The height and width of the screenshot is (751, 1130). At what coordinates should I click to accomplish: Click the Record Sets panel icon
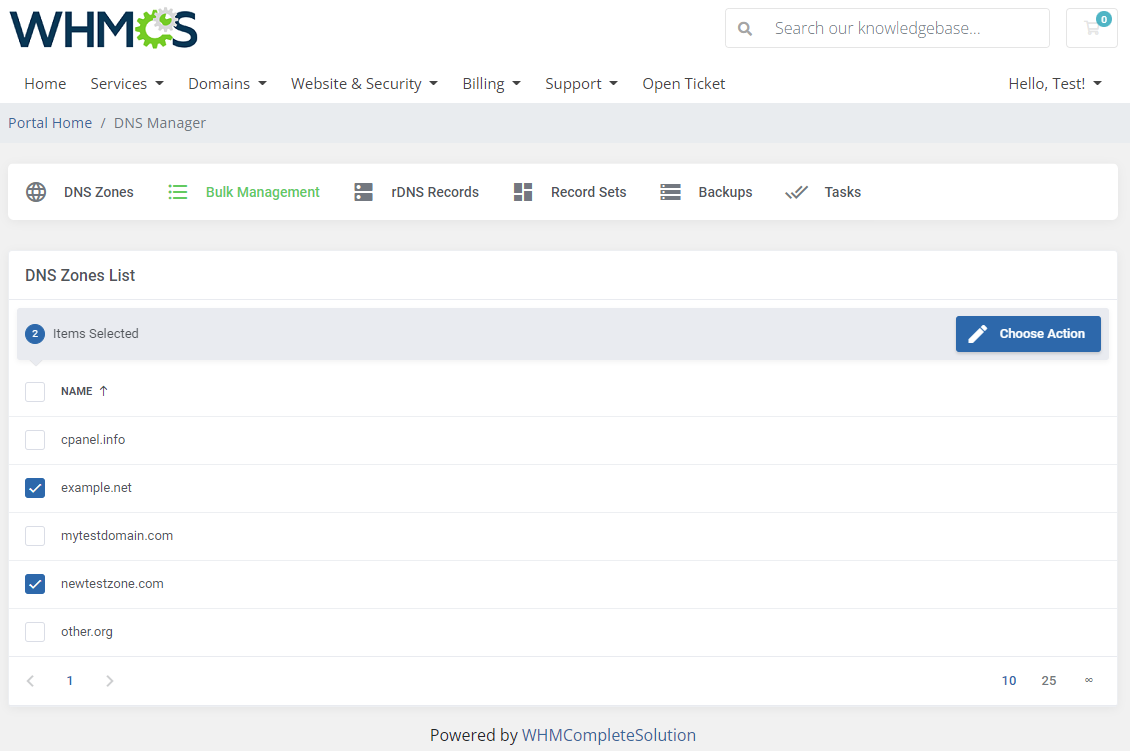coord(523,191)
